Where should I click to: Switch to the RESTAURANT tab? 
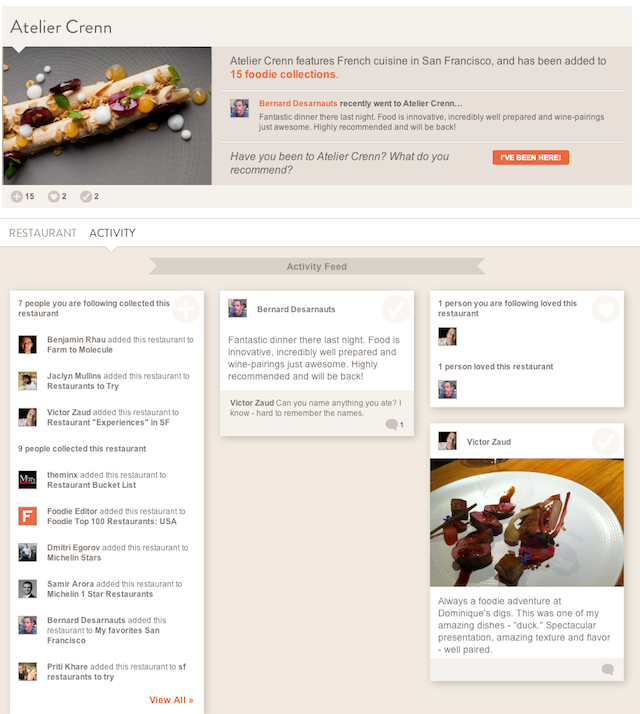[x=42, y=233]
